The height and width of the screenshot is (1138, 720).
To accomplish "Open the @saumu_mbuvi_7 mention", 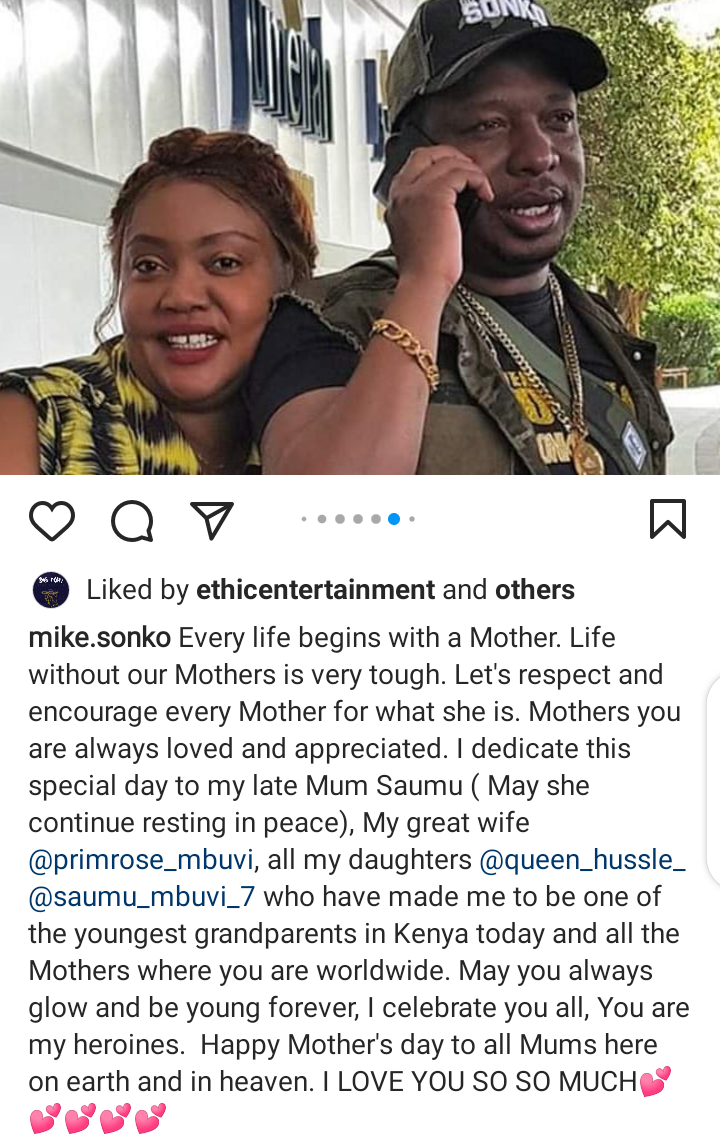I will pos(142,897).
